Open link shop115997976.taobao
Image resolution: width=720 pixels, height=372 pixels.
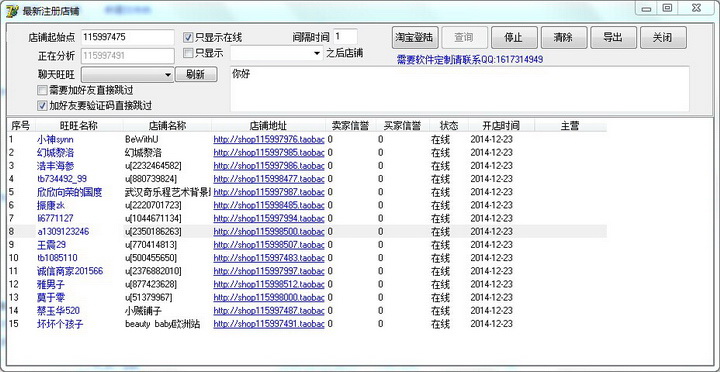click(x=269, y=139)
